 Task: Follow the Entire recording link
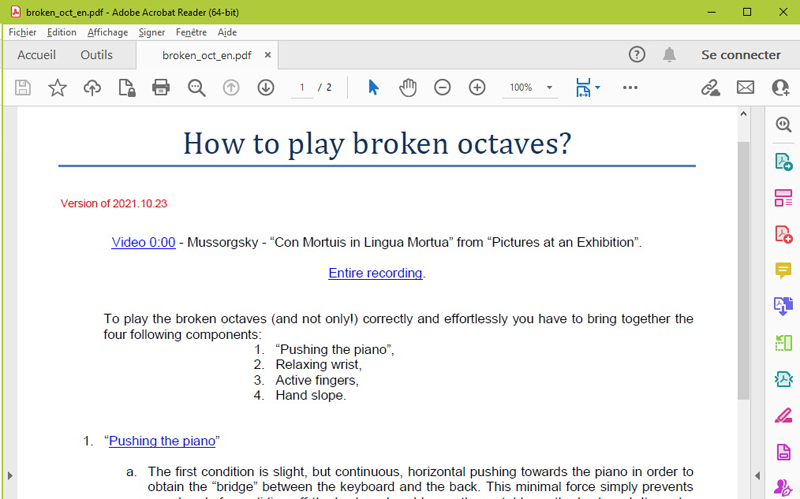pyautogui.click(x=375, y=273)
